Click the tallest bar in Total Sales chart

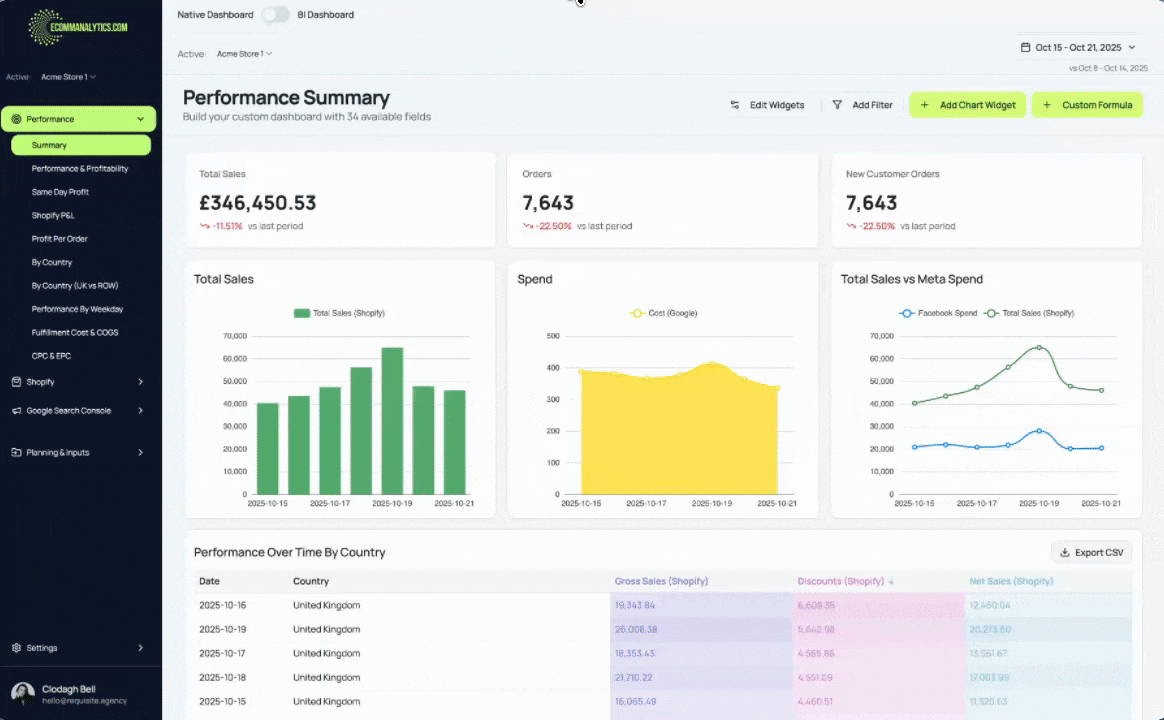[x=392, y=421]
